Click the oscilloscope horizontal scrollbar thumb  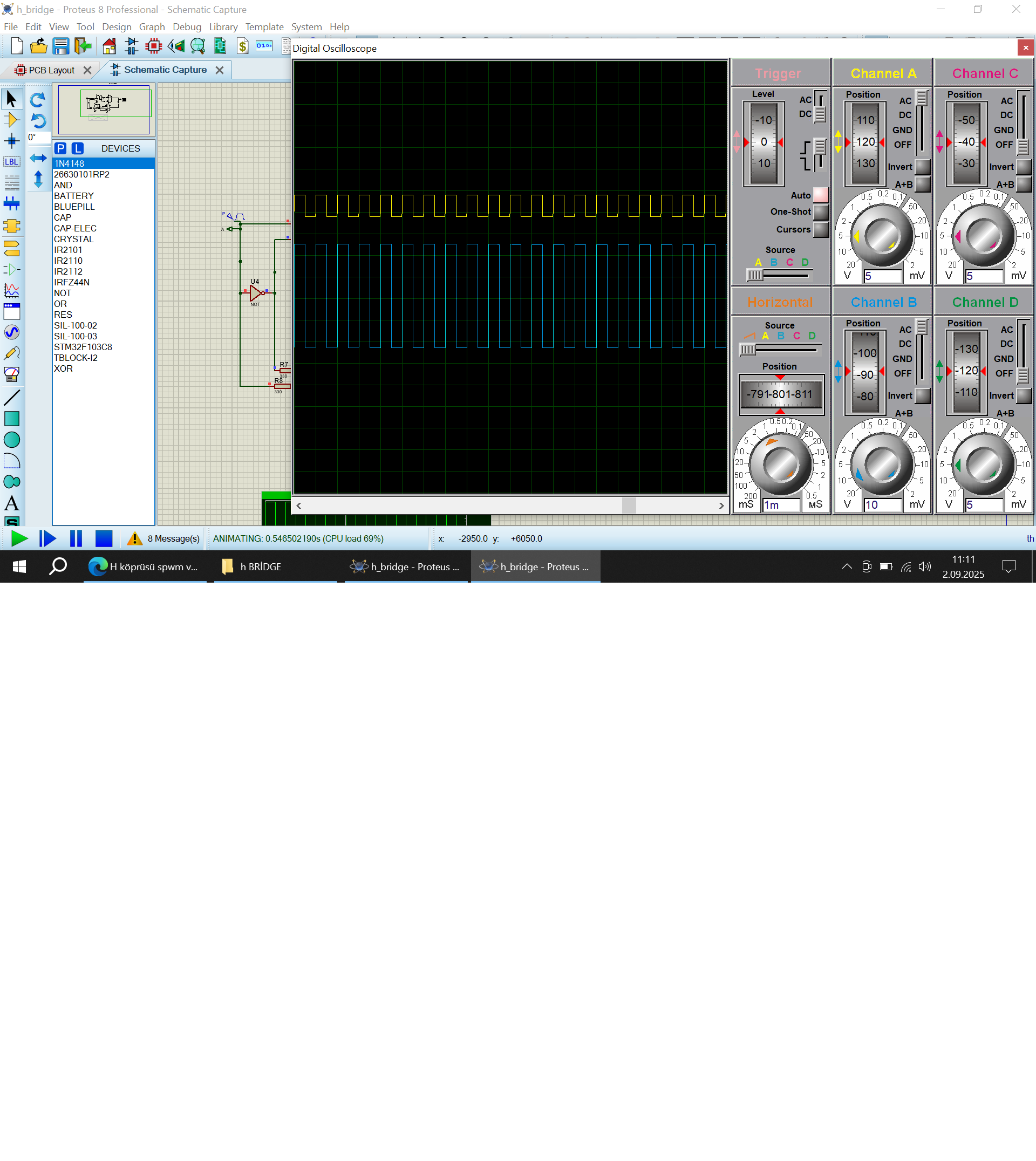(x=629, y=506)
